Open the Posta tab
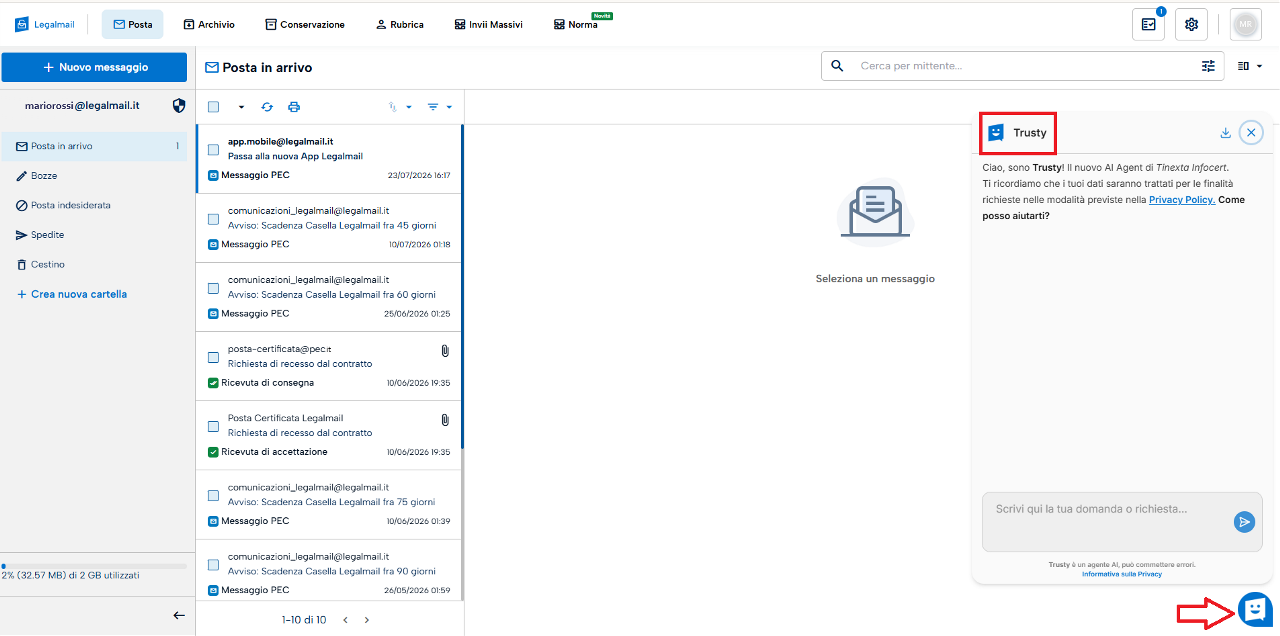This screenshot has width=1280, height=636. tap(132, 24)
